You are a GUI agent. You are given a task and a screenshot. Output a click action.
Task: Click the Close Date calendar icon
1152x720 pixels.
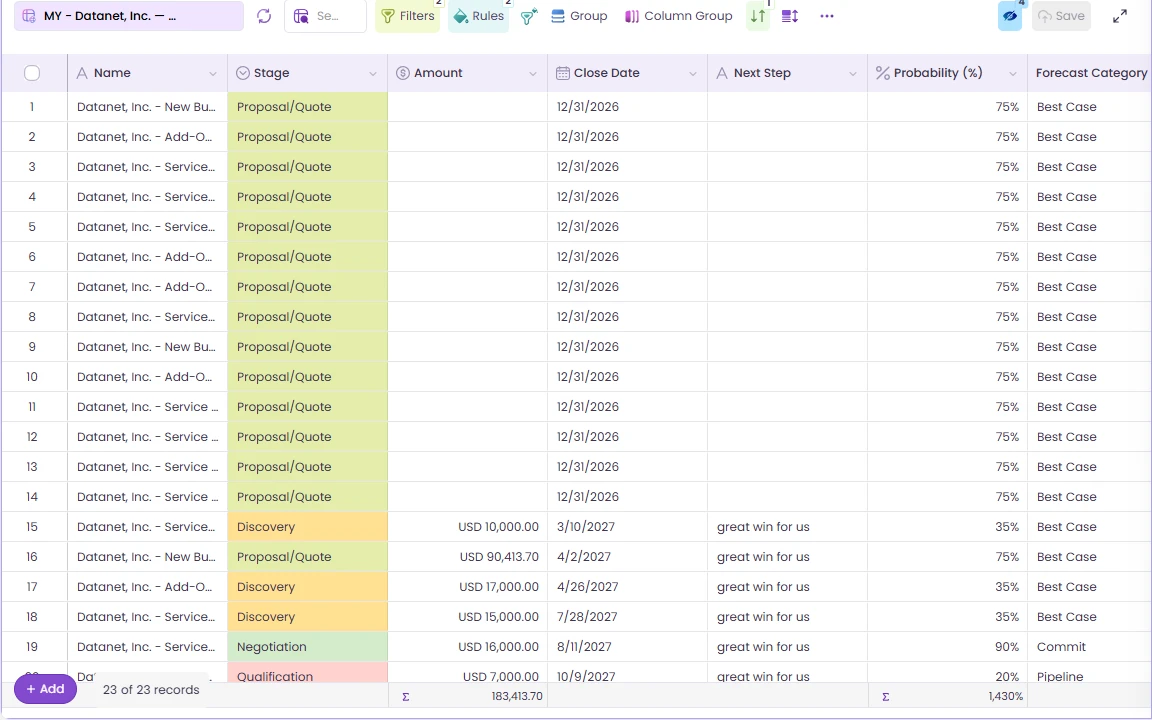pos(563,73)
